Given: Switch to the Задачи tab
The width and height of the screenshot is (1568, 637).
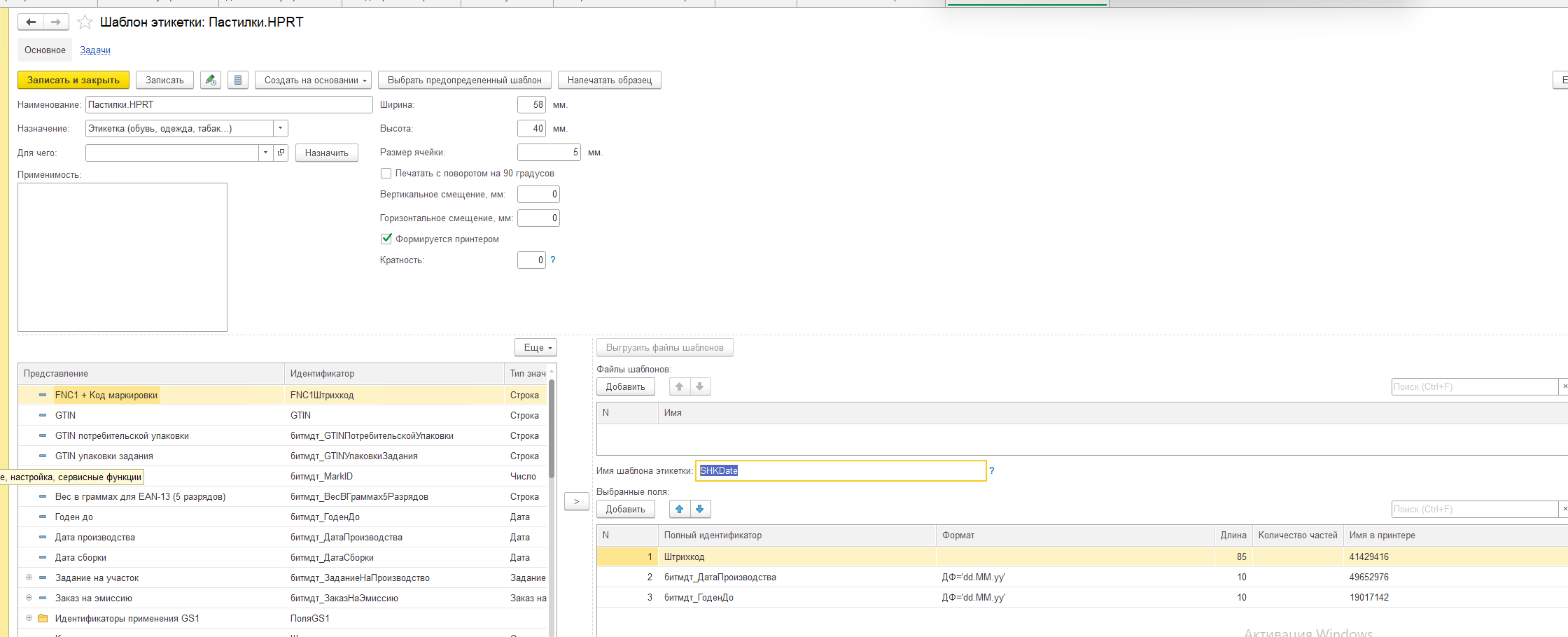Looking at the screenshot, I should pyautogui.click(x=95, y=50).
